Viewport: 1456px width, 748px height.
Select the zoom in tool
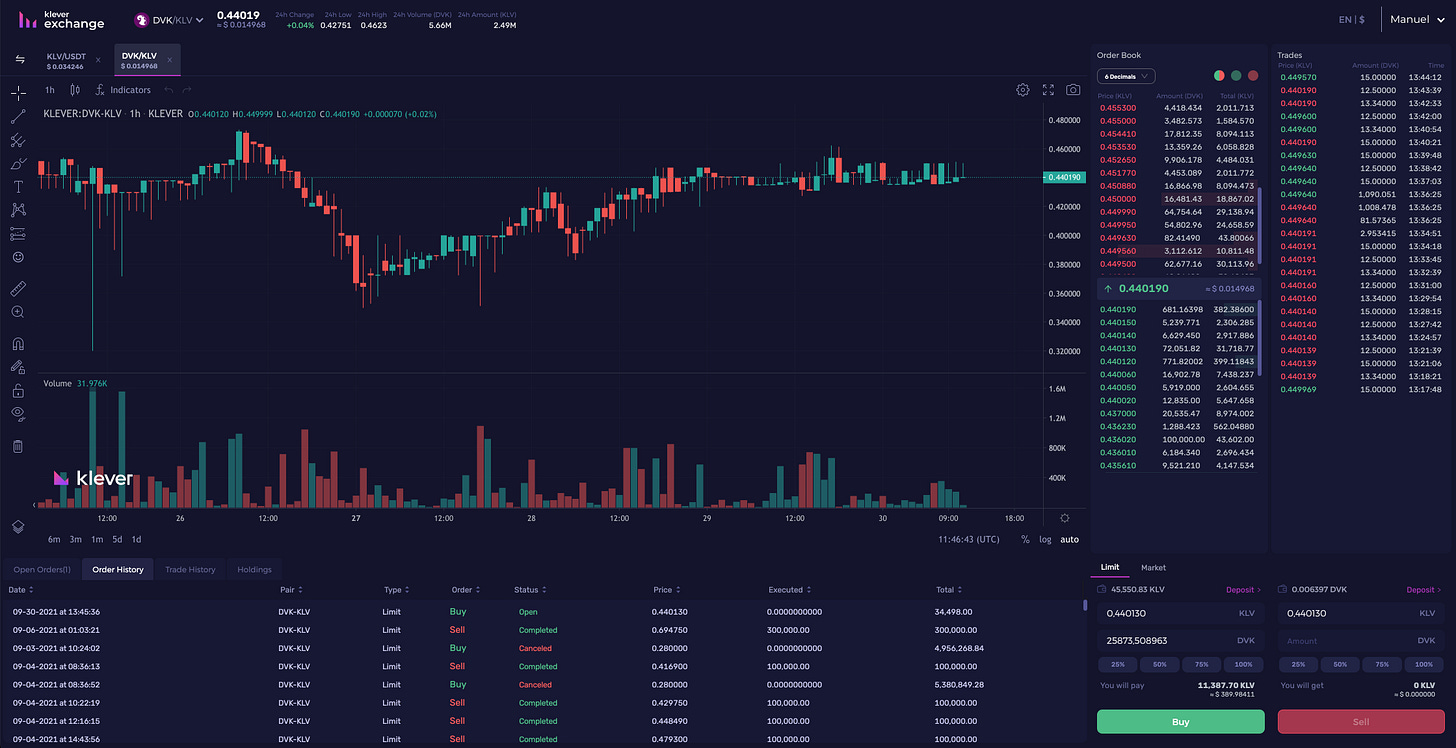[x=18, y=312]
